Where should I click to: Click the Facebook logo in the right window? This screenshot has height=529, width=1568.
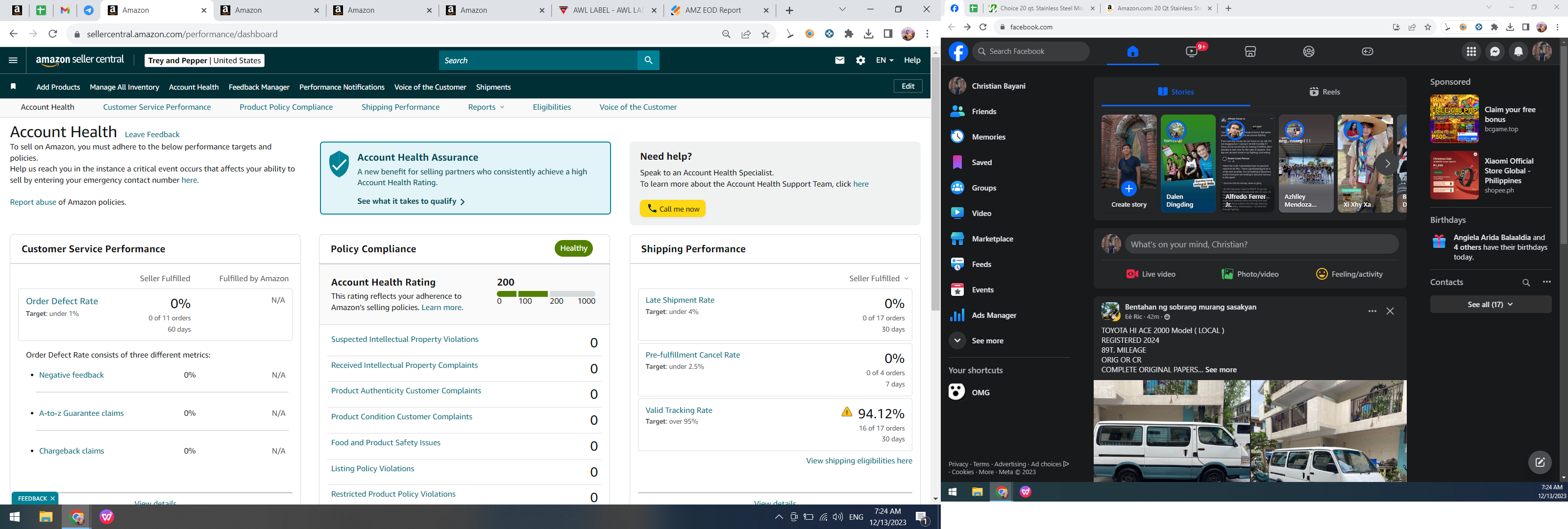click(958, 52)
